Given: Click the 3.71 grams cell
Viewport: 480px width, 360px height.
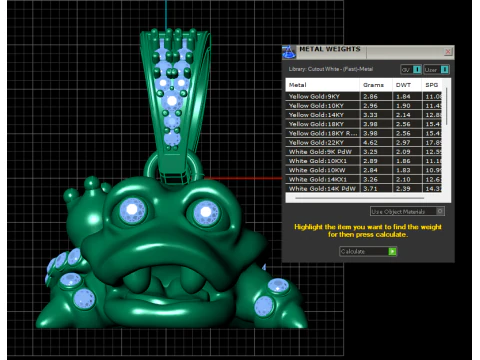Looking at the screenshot, I should [x=376, y=188].
